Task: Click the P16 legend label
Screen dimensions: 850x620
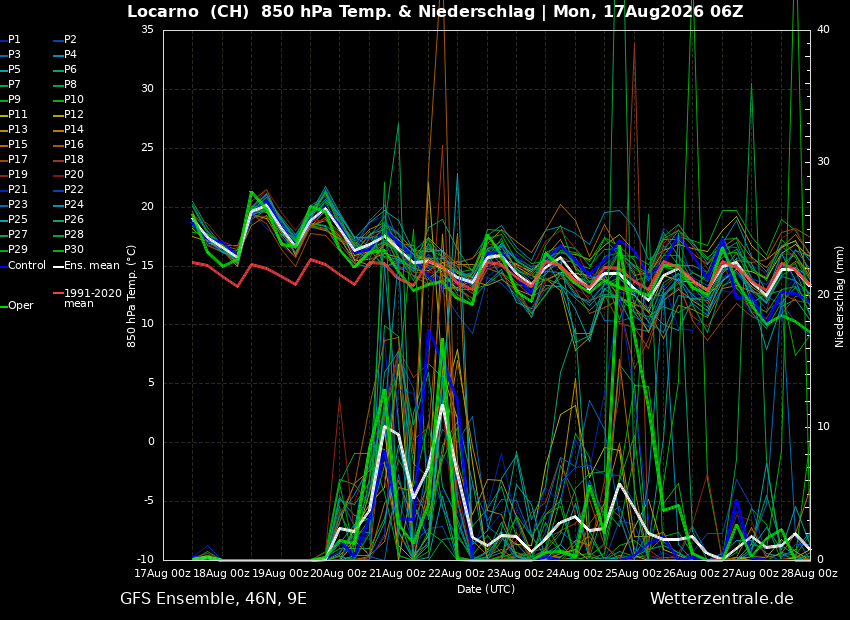Action: pos(68,145)
